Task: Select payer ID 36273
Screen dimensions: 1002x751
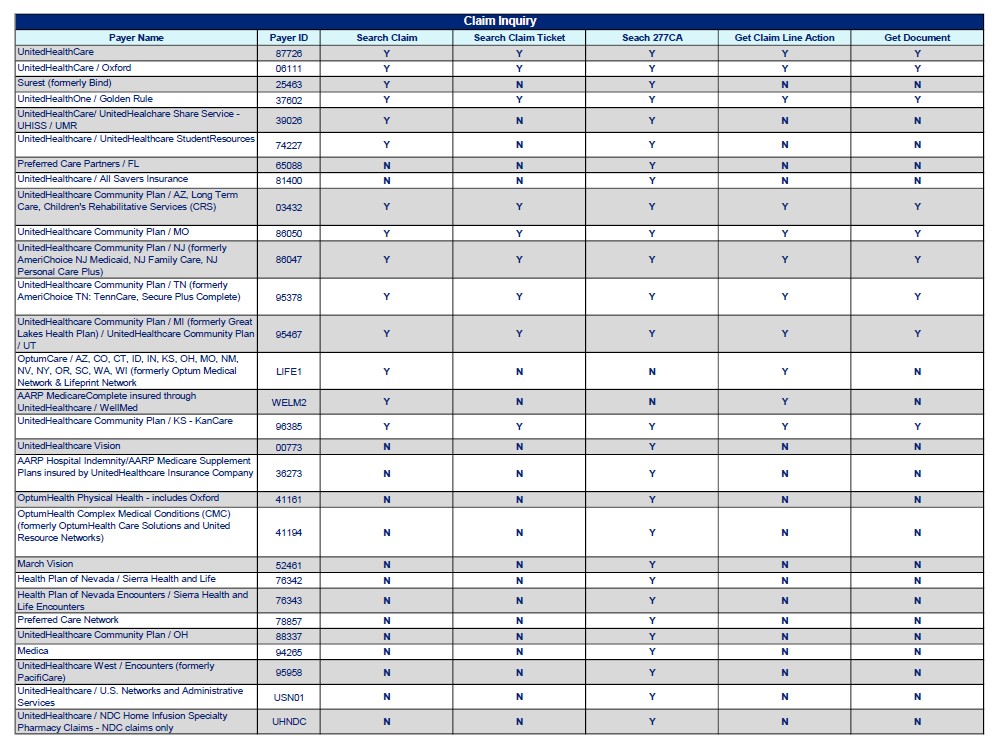Action: pos(289,474)
